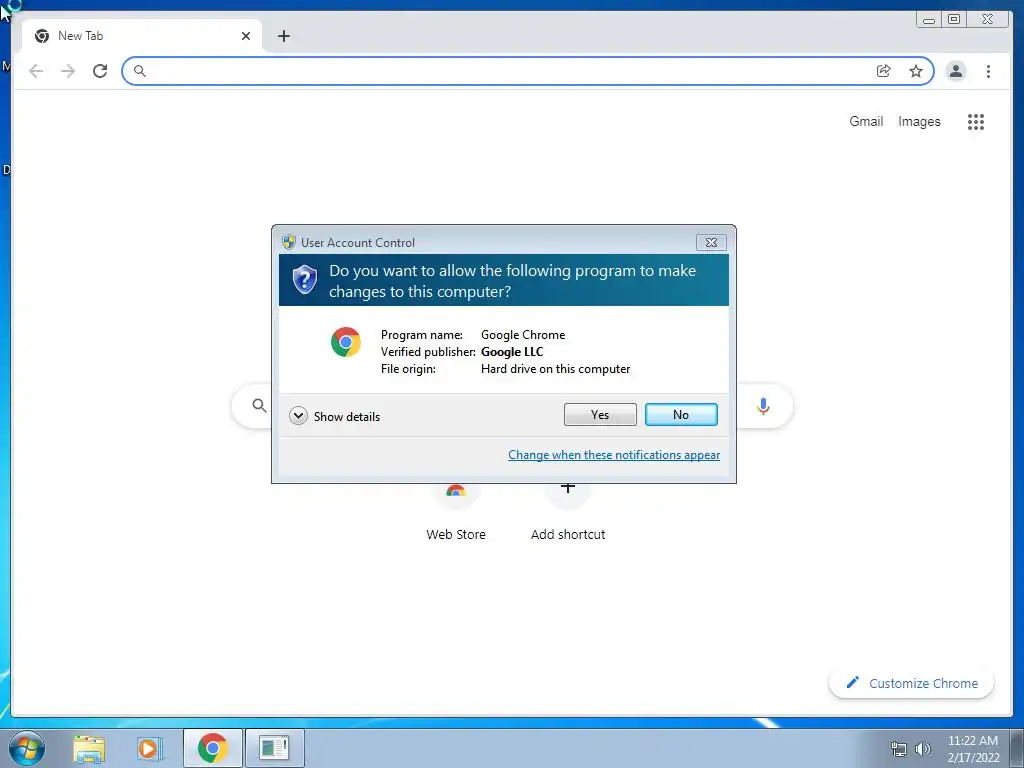The height and width of the screenshot is (768, 1024).
Task: Open the Chrome profile avatar menu
Action: [x=955, y=71]
